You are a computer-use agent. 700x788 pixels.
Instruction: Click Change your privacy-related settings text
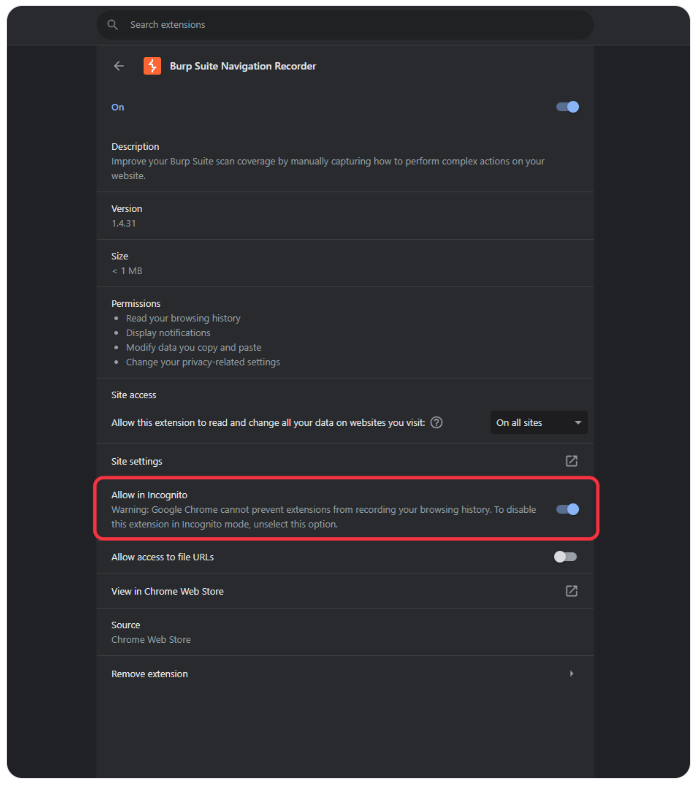click(203, 362)
